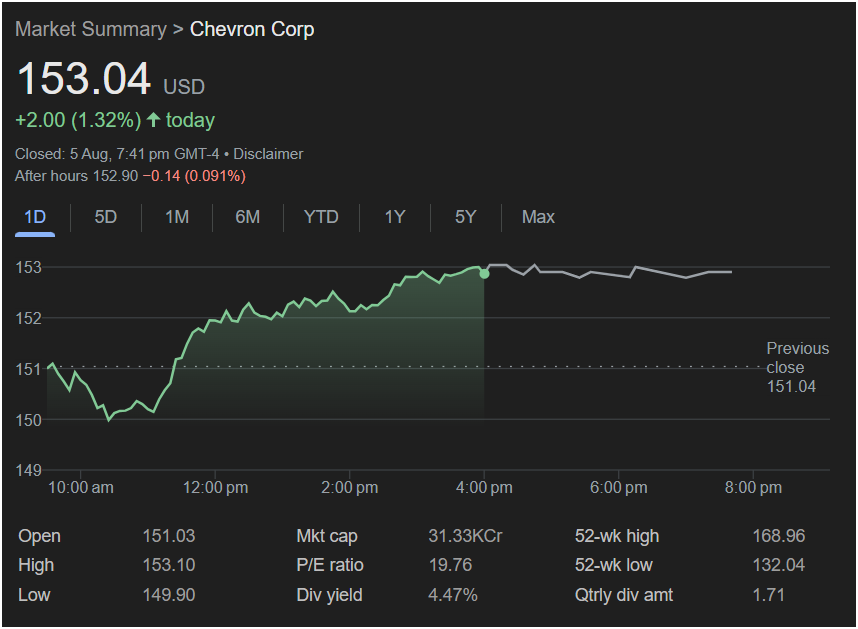Image resolution: width=858 pixels, height=629 pixels.
Task: Click the +2.00 (1.32%) change value
Action: 78,120
